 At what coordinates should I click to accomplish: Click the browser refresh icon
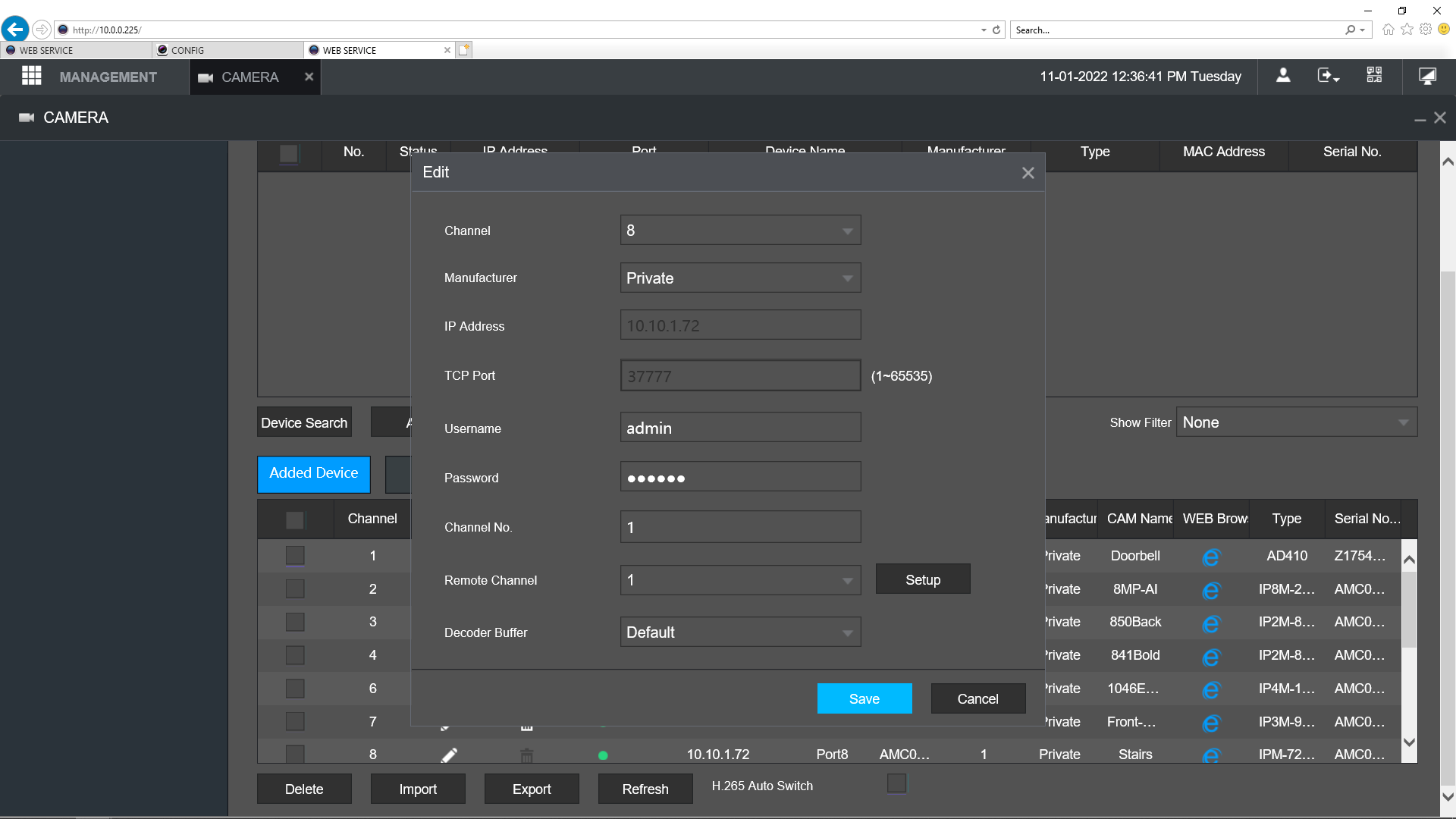pyautogui.click(x=996, y=30)
